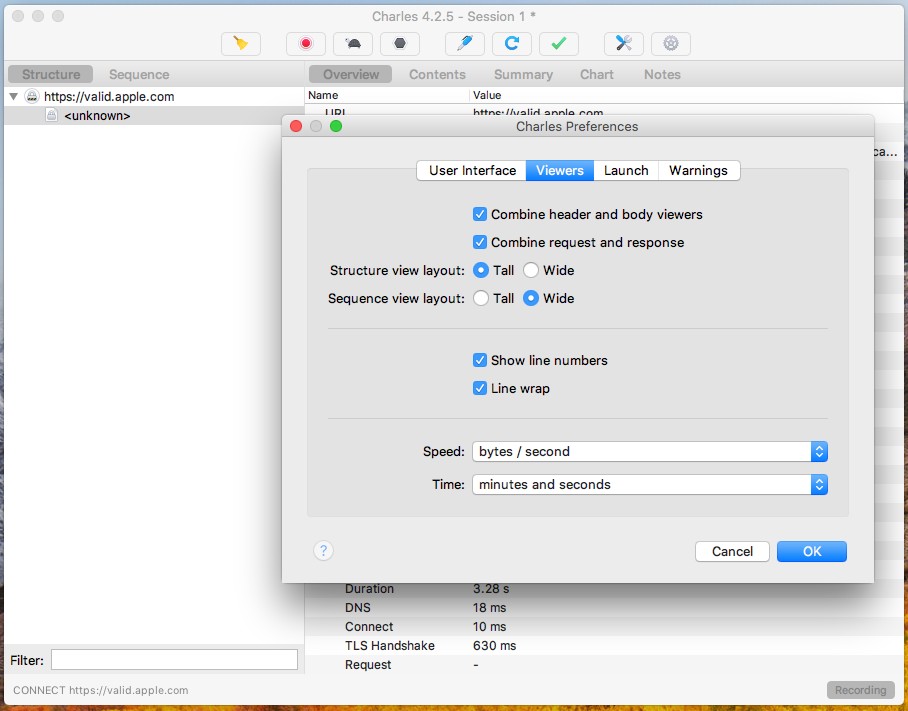The width and height of the screenshot is (908, 711).
Task: Open the Settings gear icon in toolbar
Action: 671,44
